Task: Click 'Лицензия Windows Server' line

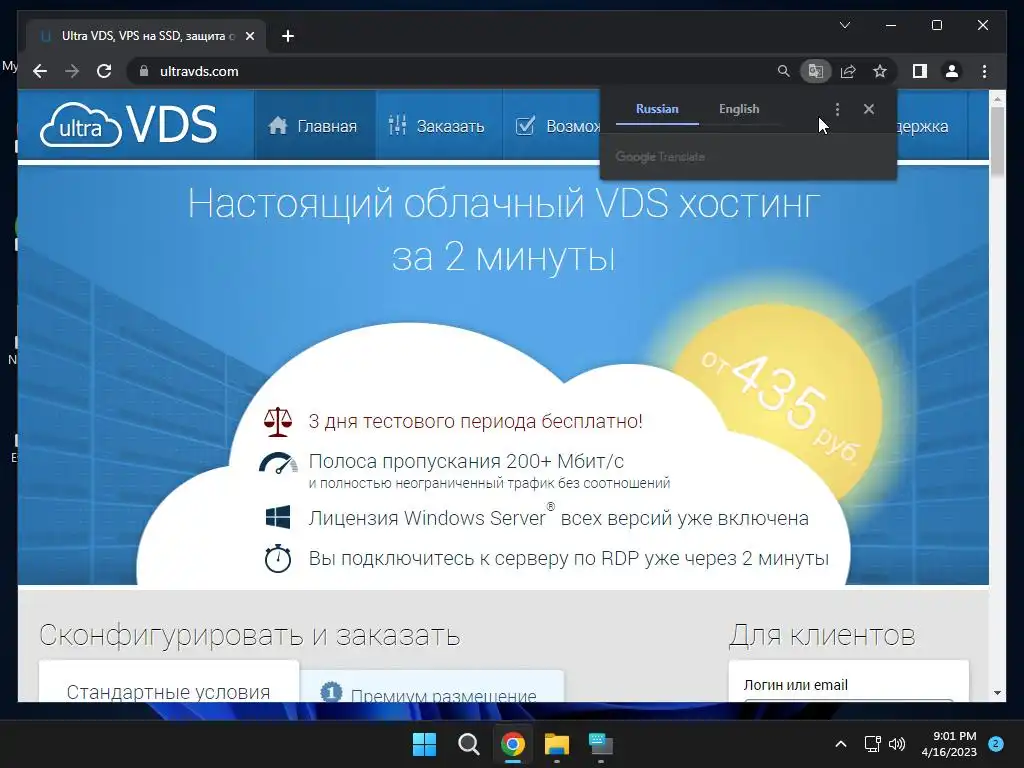Action: [x=558, y=517]
